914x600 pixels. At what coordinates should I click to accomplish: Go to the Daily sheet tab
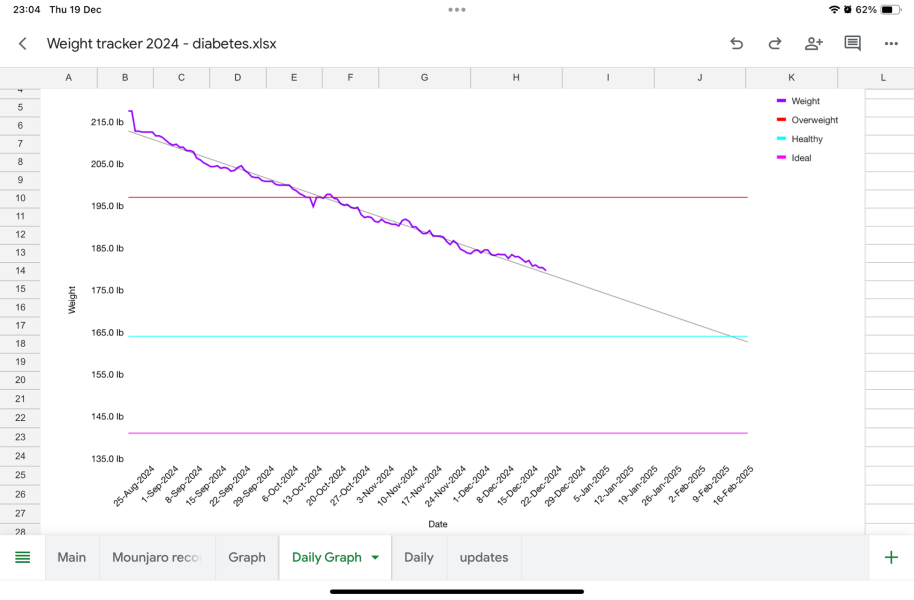tap(418, 557)
